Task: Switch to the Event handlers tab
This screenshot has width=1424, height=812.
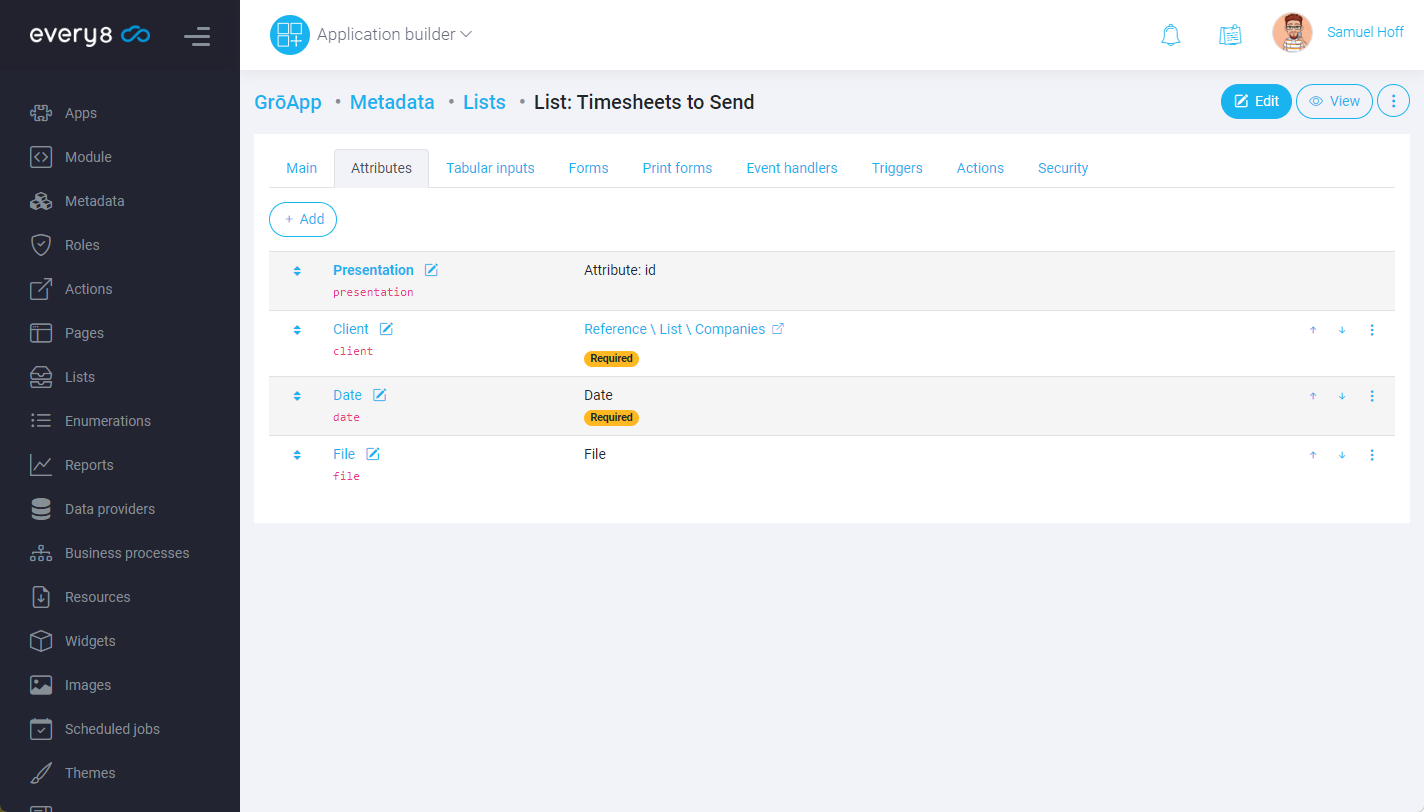Action: click(791, 168)
